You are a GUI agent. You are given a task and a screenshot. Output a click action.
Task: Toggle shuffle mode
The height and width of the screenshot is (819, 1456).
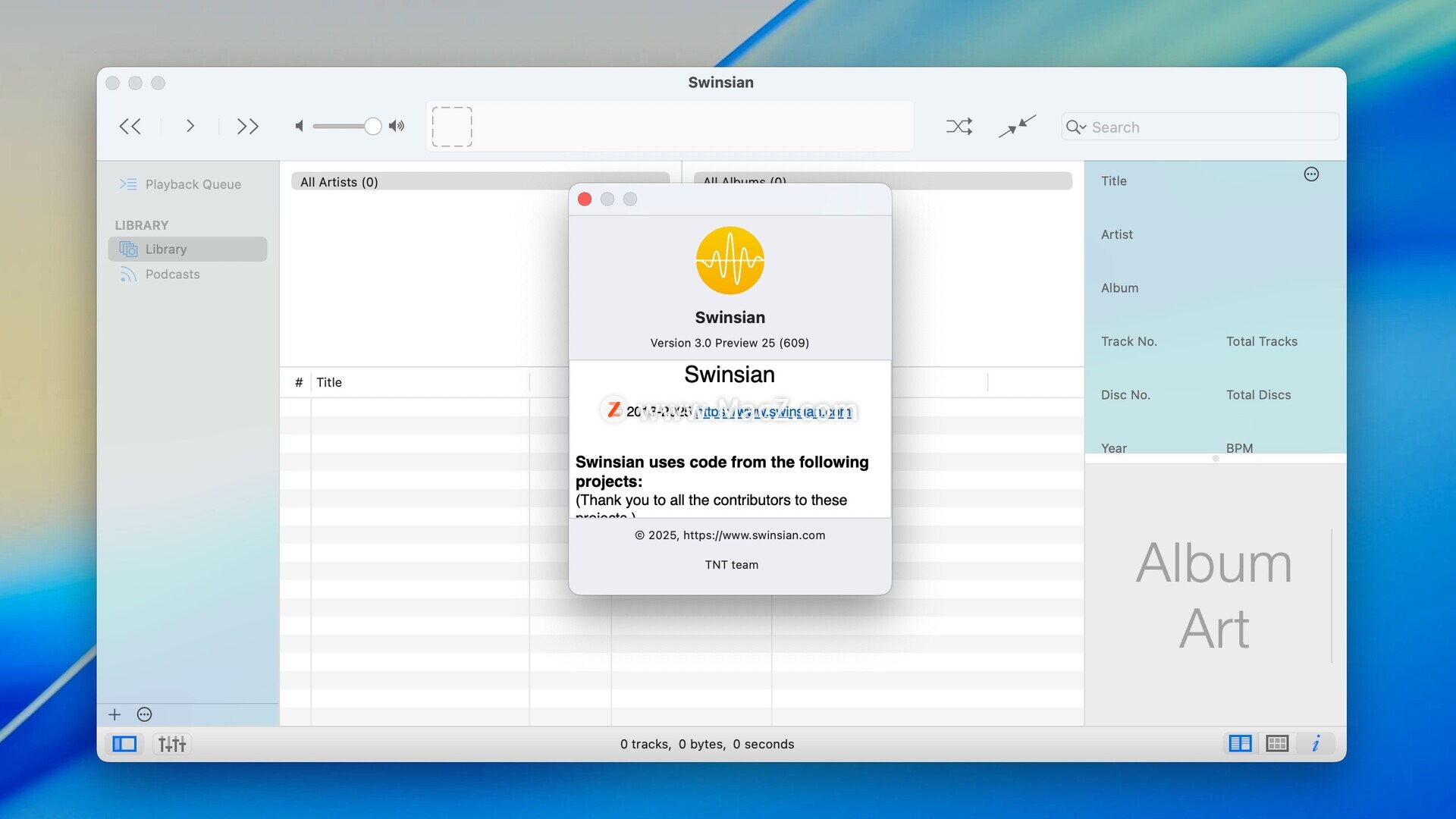click(x=959, y=127)
